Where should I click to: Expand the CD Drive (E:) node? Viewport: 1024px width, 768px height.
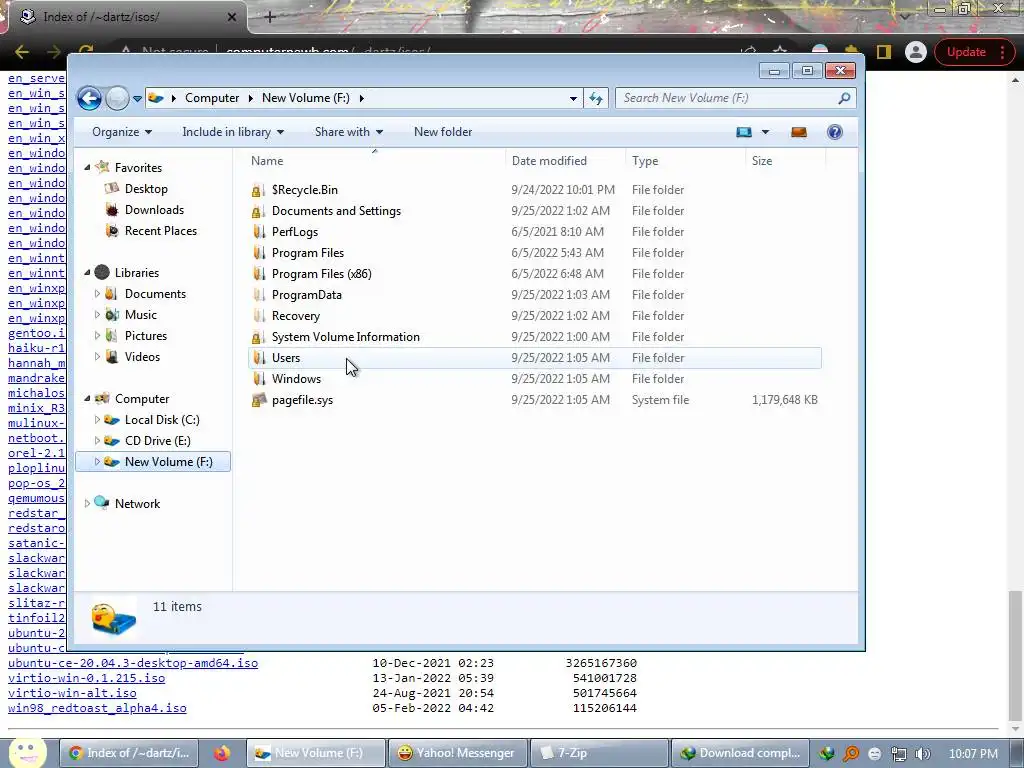tap(97, 441)
